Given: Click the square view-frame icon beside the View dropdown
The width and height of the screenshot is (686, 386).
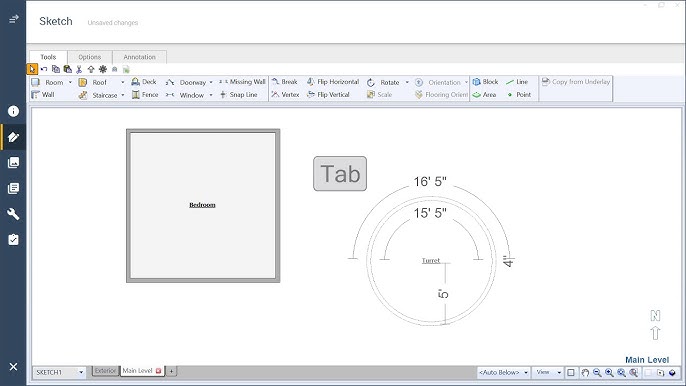Looking at the screenshot, I should pos(571,373).
